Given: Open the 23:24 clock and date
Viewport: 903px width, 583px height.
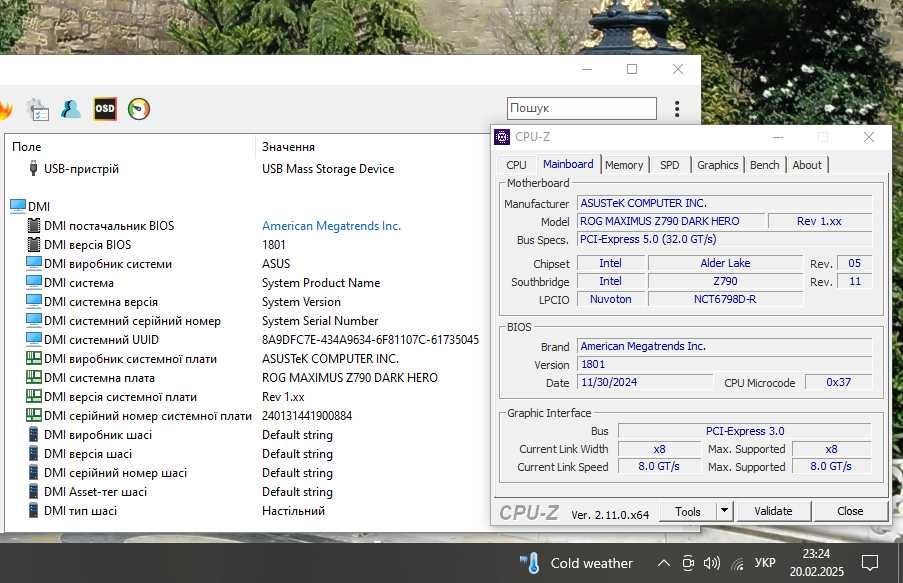Looking at the screenshot, I should tap(816, 562).
